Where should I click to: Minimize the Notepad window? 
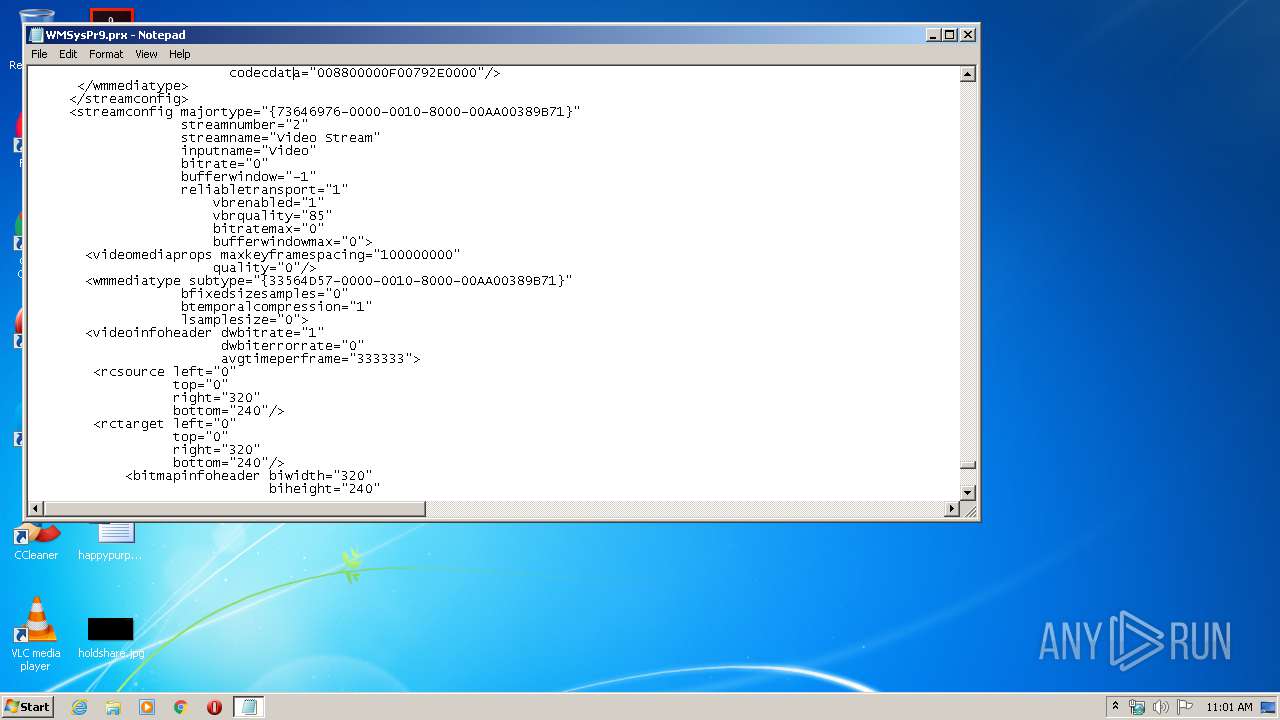(x=933, y=35)
